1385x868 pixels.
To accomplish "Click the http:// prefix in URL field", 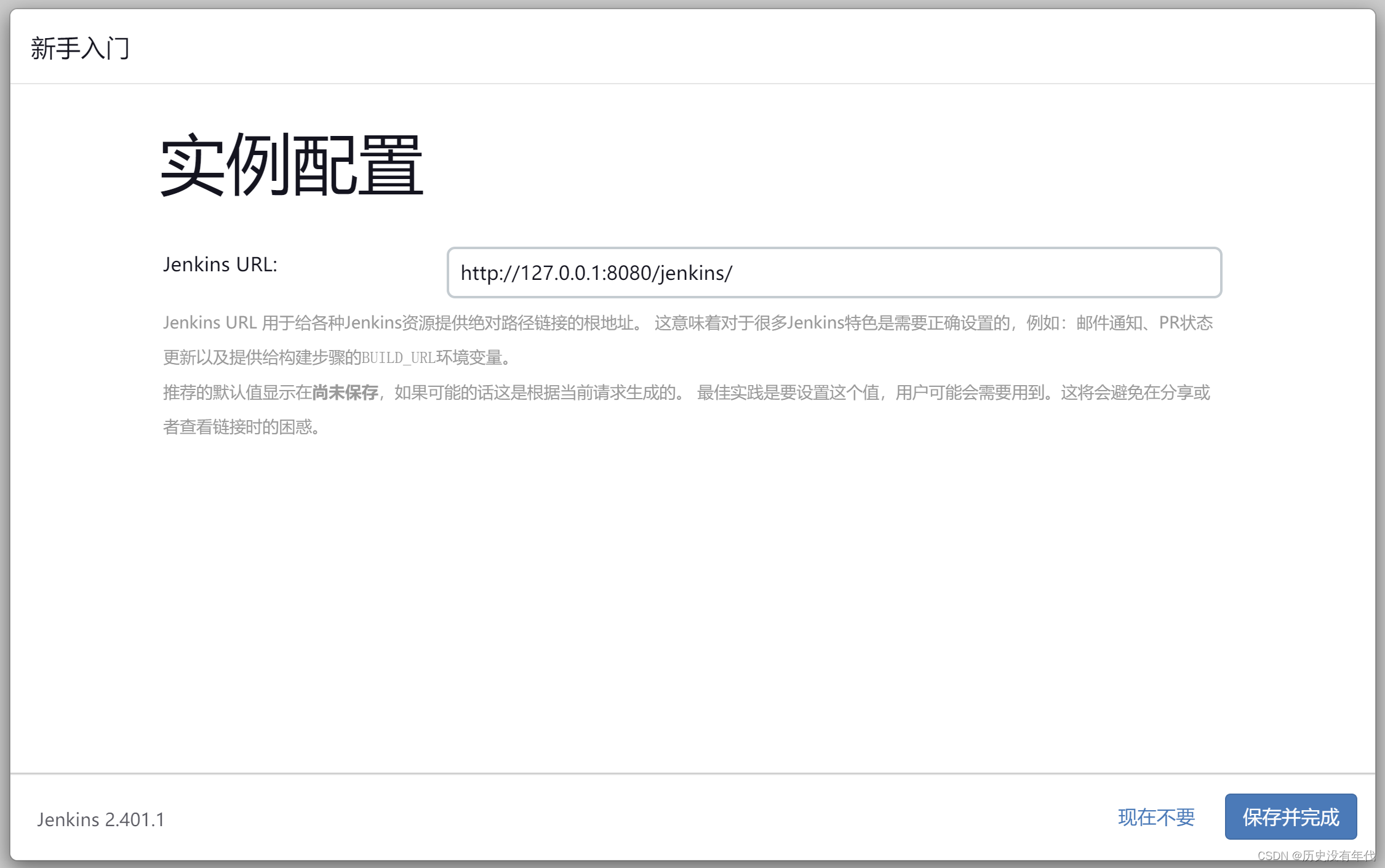I will point(490,273).
